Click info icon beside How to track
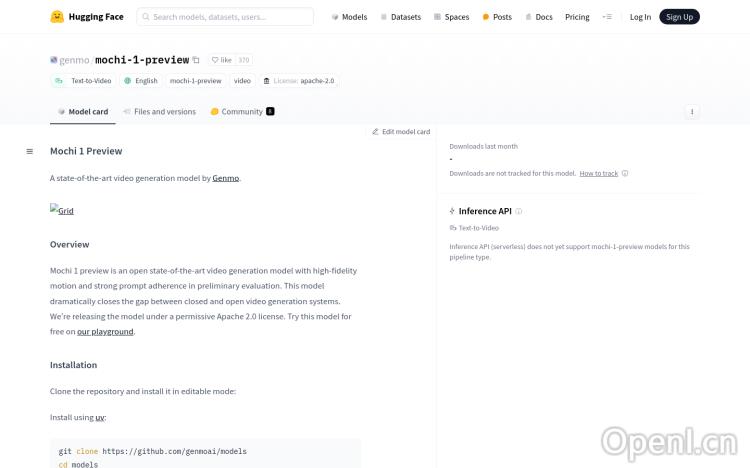The image size is (750, 468). coord(625,173)
